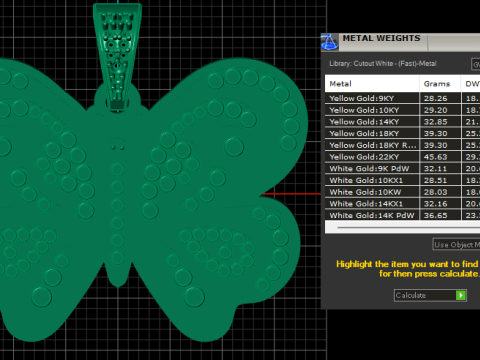Click the Use Object button
Screen dimensions: 480x360
(x=456, y=245)
